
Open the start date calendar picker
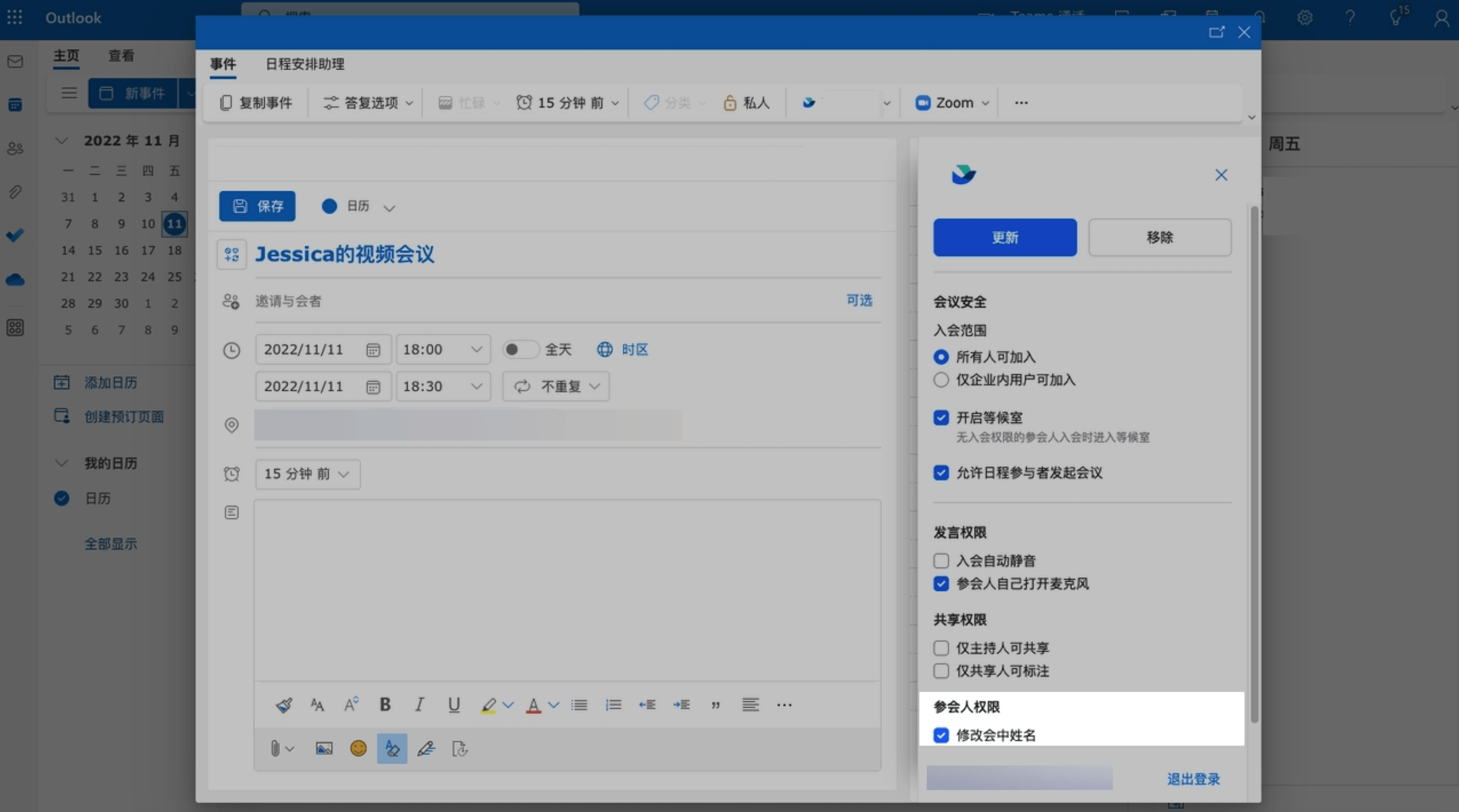[x=373, y=350]
